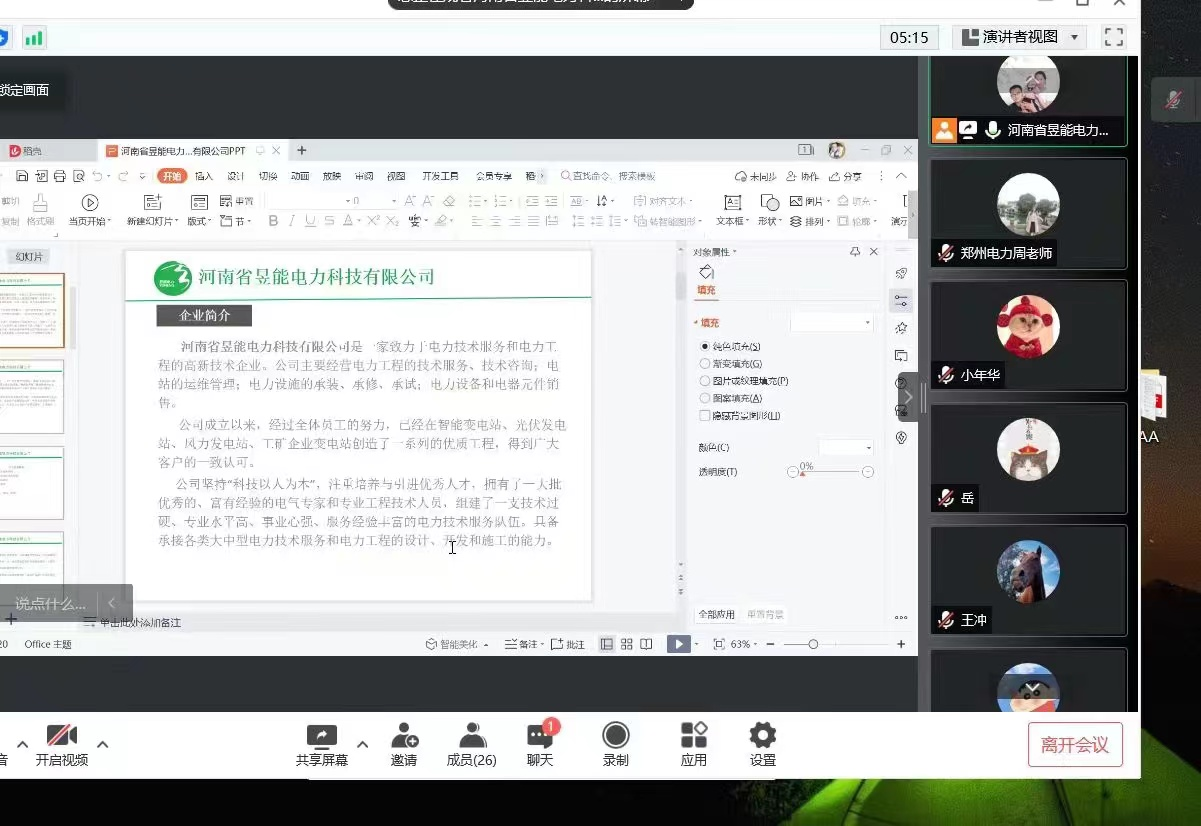Viewport: 1201px width, 826px height.
Task: Click the 小年华 participant tile
Action: (1029, 335)
